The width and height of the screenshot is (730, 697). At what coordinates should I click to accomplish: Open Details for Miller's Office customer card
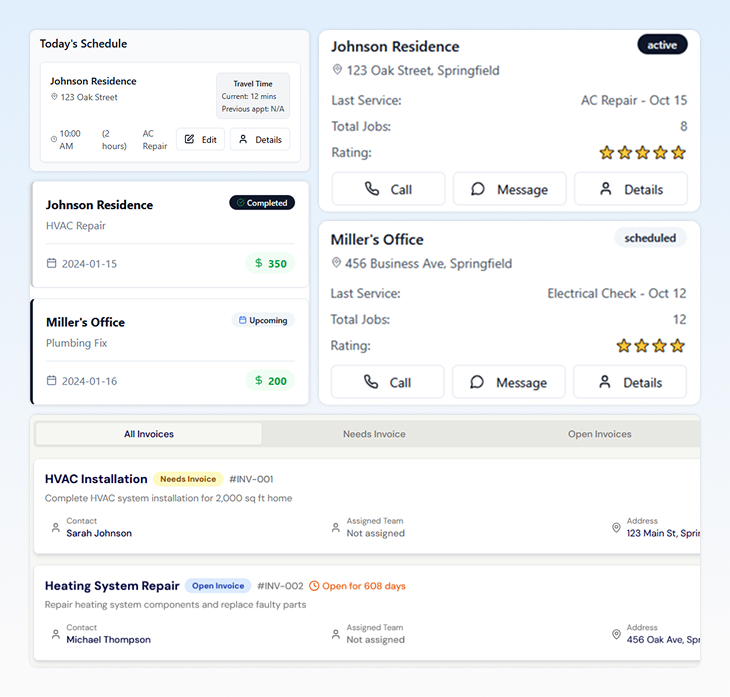pyautogui.click(x=630, y=382)
